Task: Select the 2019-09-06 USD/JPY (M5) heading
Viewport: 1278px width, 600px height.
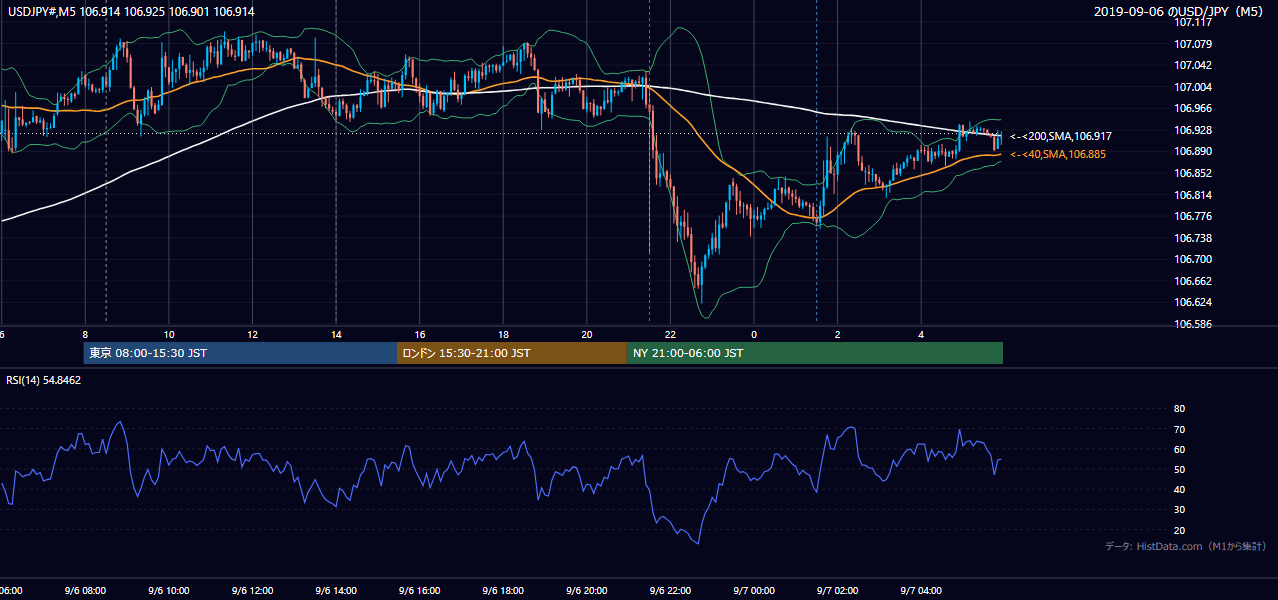Action: [x=1178, y=12]
